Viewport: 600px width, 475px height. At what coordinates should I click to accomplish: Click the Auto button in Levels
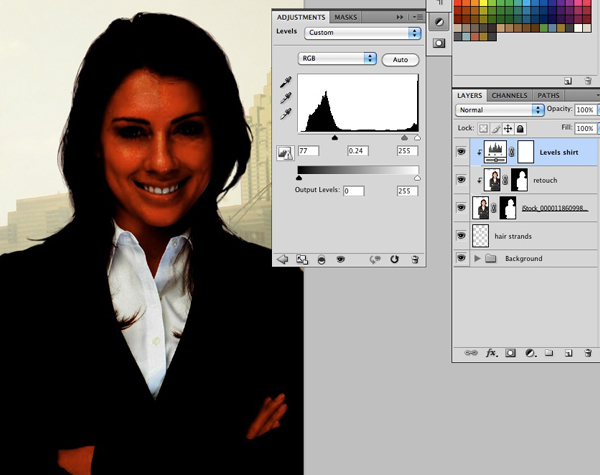pyautogui.click(x=399, y=60)
